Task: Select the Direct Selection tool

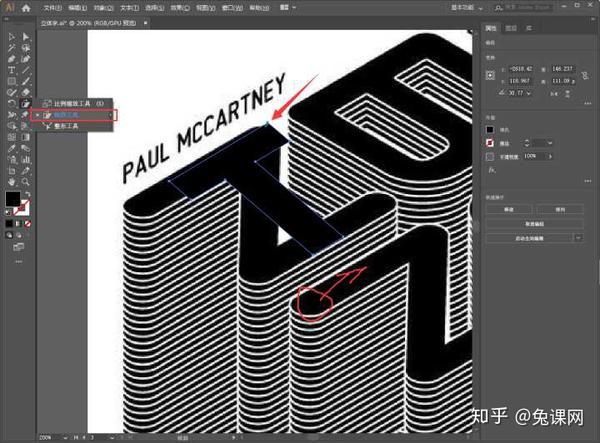Action: click(x=26, y=37)
